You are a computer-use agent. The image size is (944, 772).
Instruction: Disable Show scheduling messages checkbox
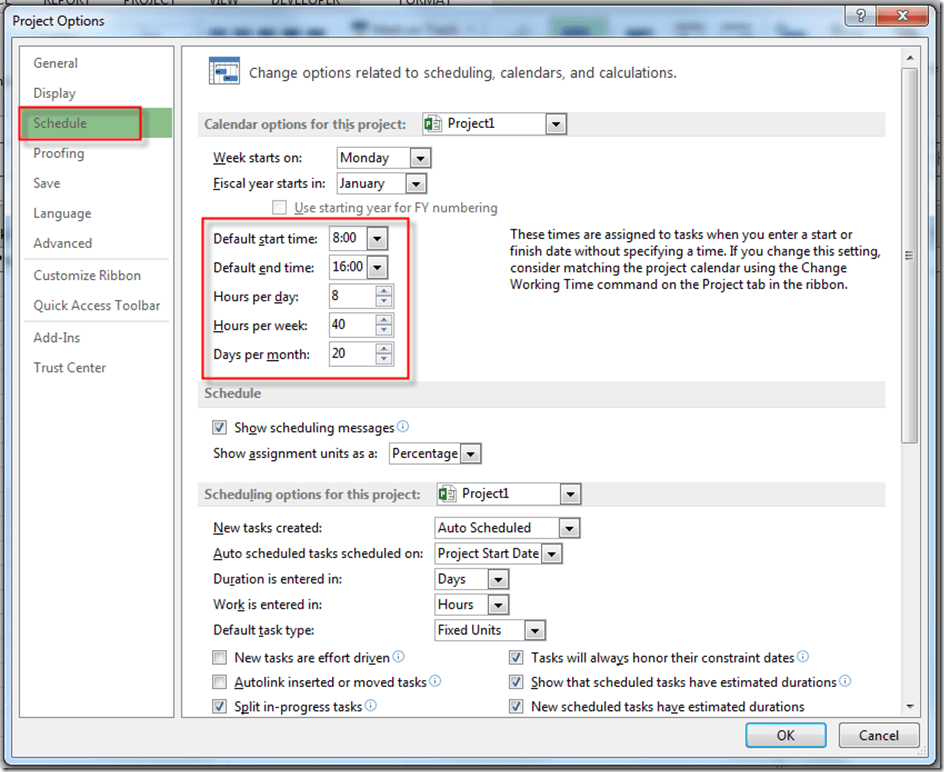pyautogui.click(x=220, y=428)
